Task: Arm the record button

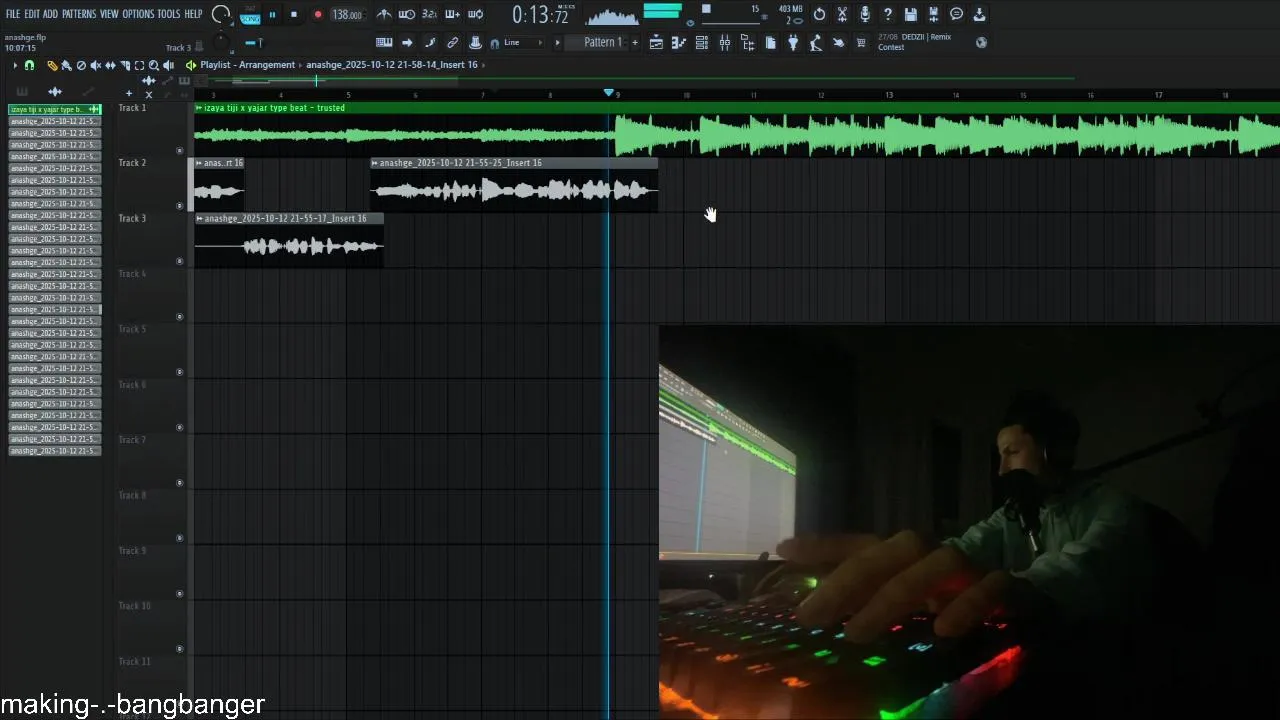Action: tap(318, 15)
